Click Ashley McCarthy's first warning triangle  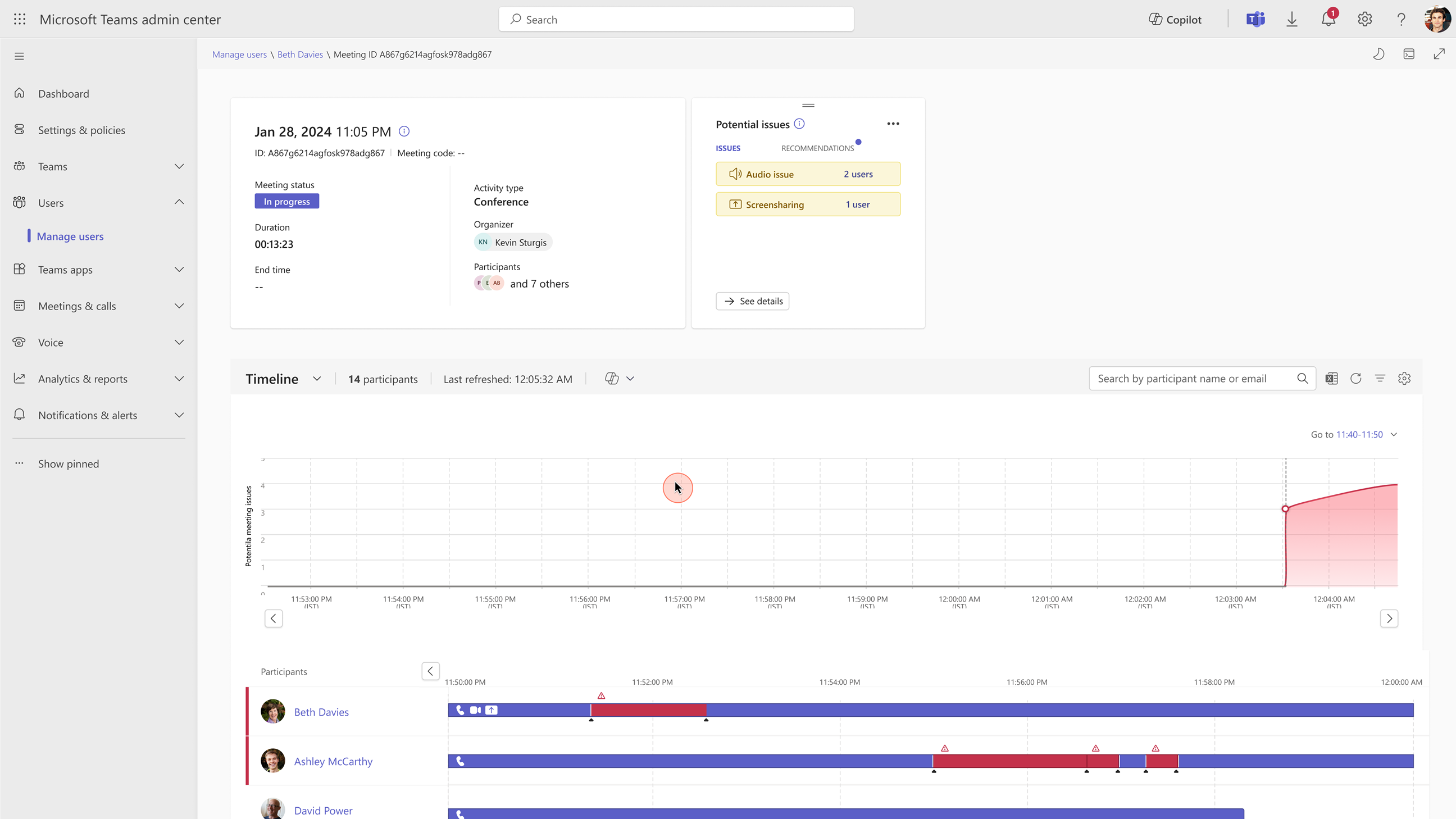[x=945, y=748]
